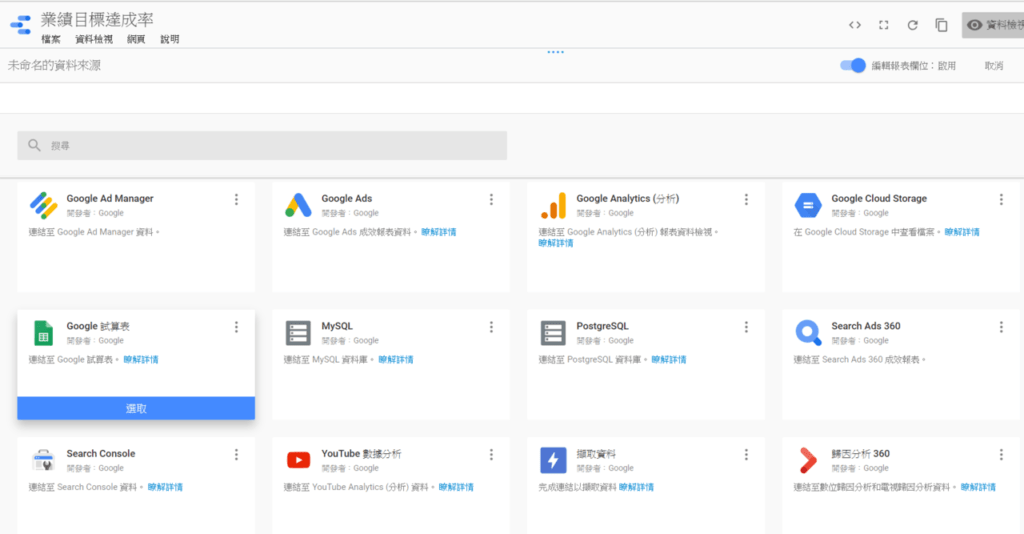This screenshot has width=1024, height=534.
Task: Open 歸因分析 360 more options menu
Action: [x=1000, y=454]
